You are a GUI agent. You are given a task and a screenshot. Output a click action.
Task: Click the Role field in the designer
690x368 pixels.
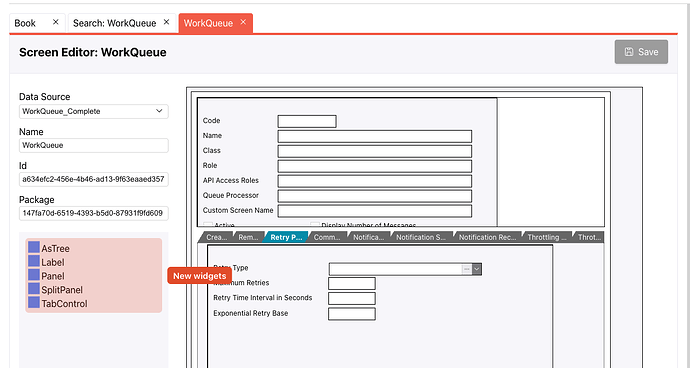375,166
